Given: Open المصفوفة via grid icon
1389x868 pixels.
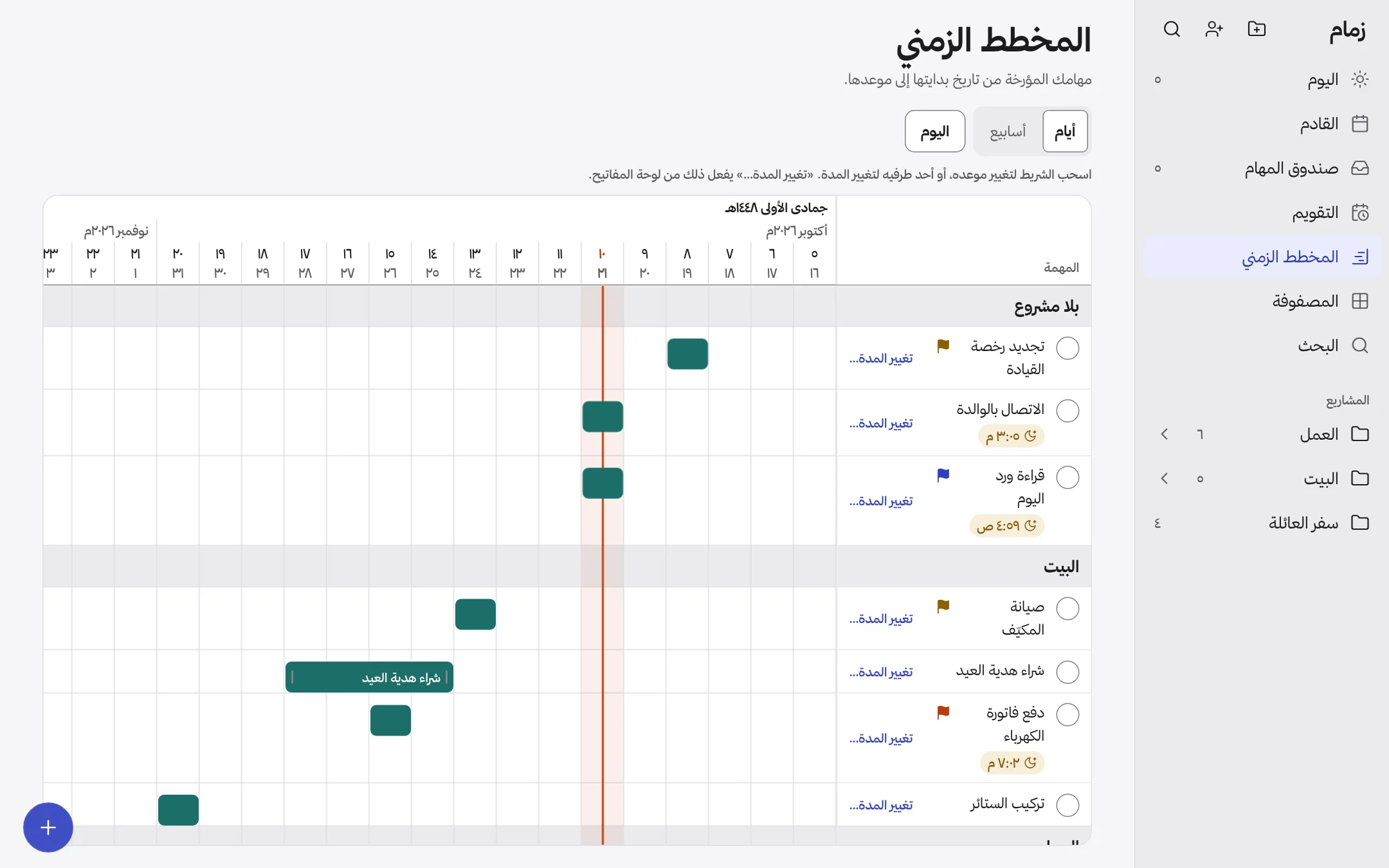Looking at the screenshot, I should 1359,301.
